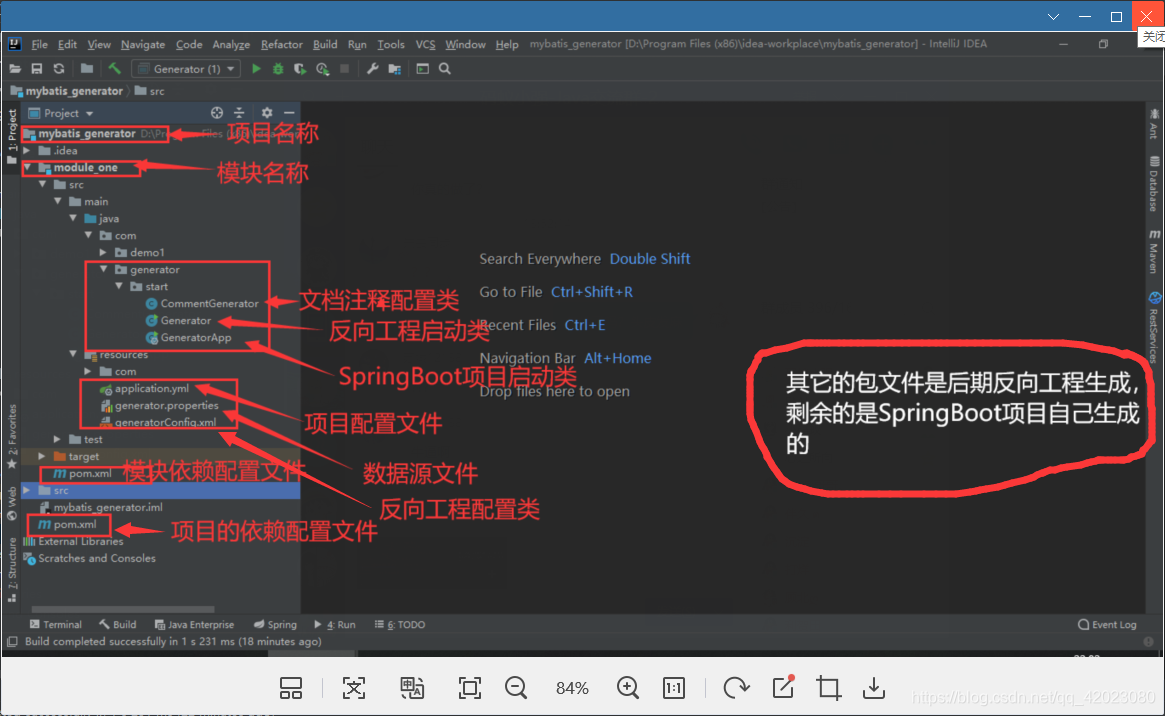Click the viewer crop icon
This screenshot has width=1165, height=716.
click(x=828, y=689)
